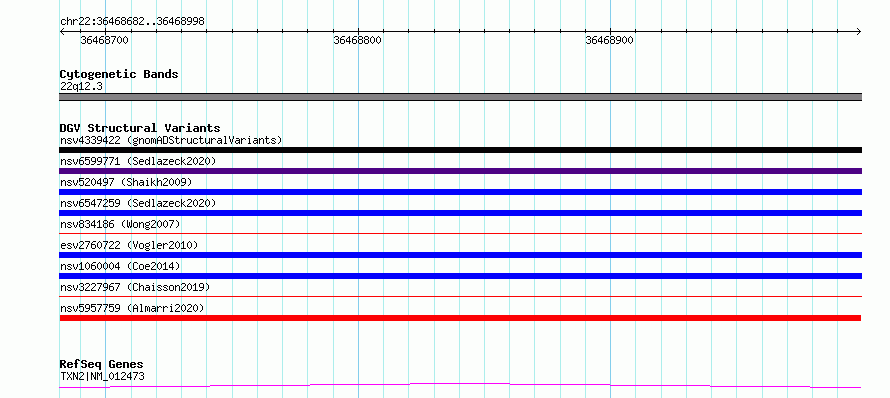The height and width of the screenshot is (398, 890).
Task: Click the right arrowhead of the ruler
Action: click(859, 32)
